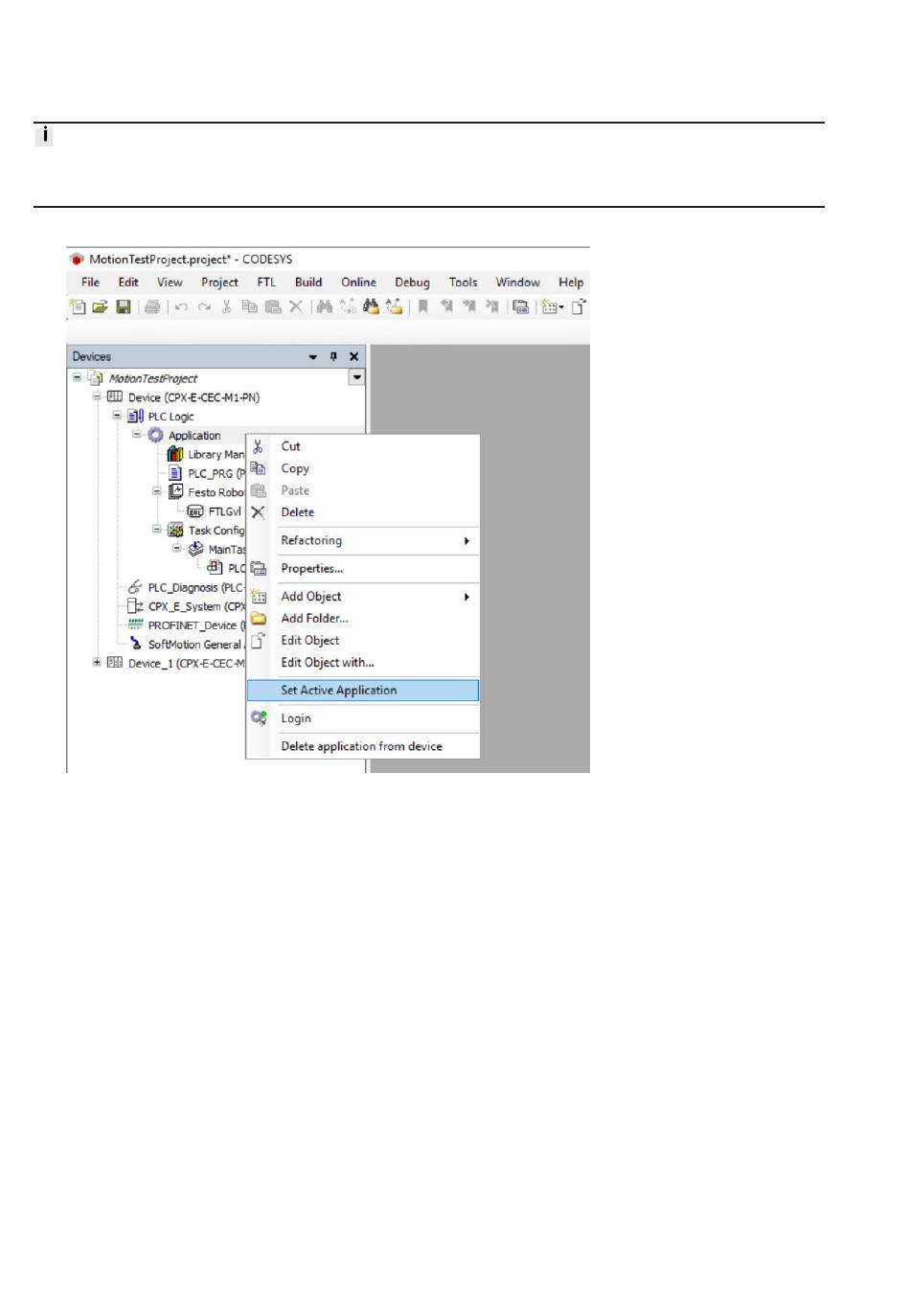This screenshot has height=1316, width=910.
Task: Collapse the Application tree node
Action: pyautogui.click(x=136, y=434)
